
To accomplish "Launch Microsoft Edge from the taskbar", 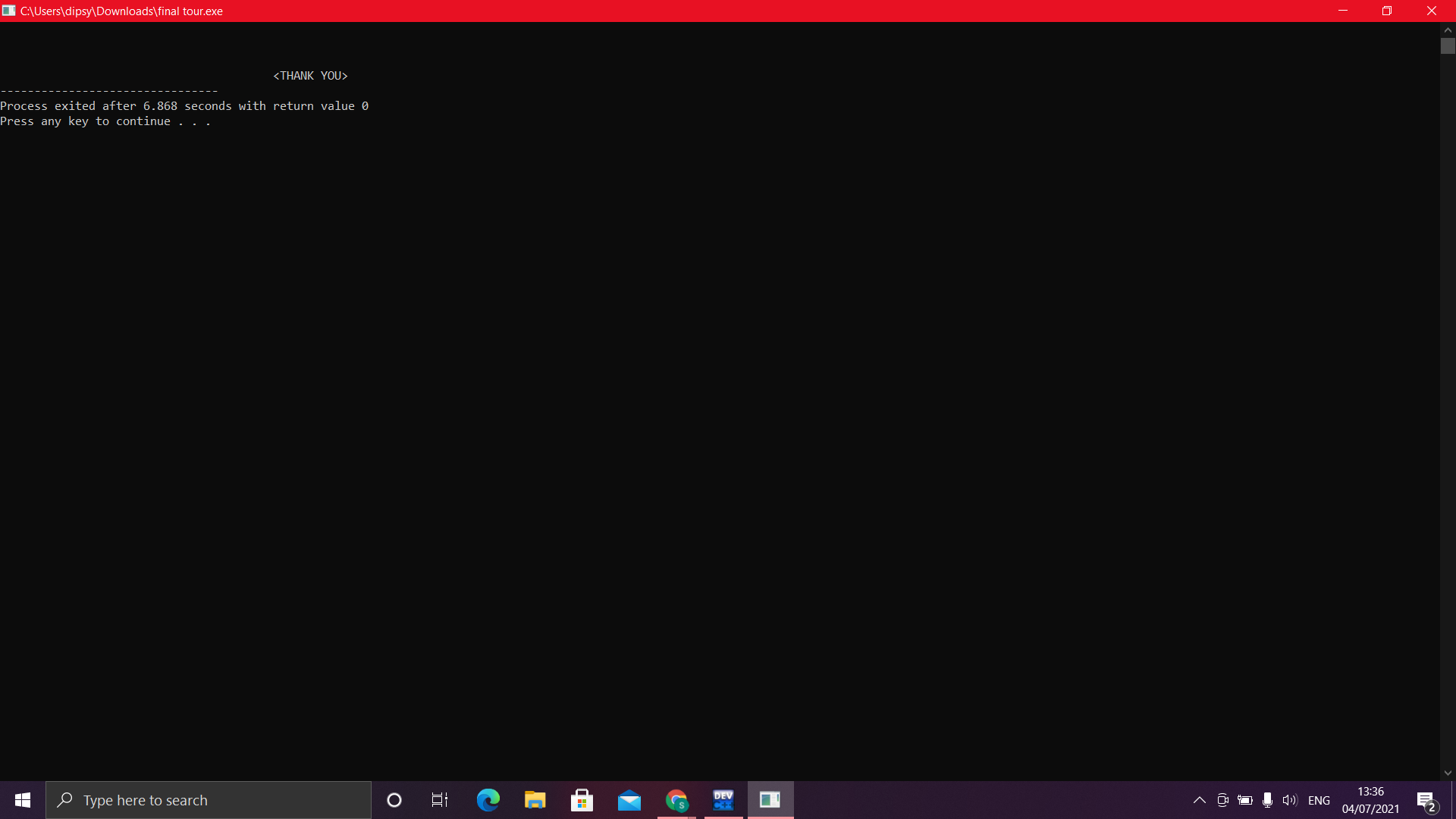I will pyautogui.click(x=488, y=800).
